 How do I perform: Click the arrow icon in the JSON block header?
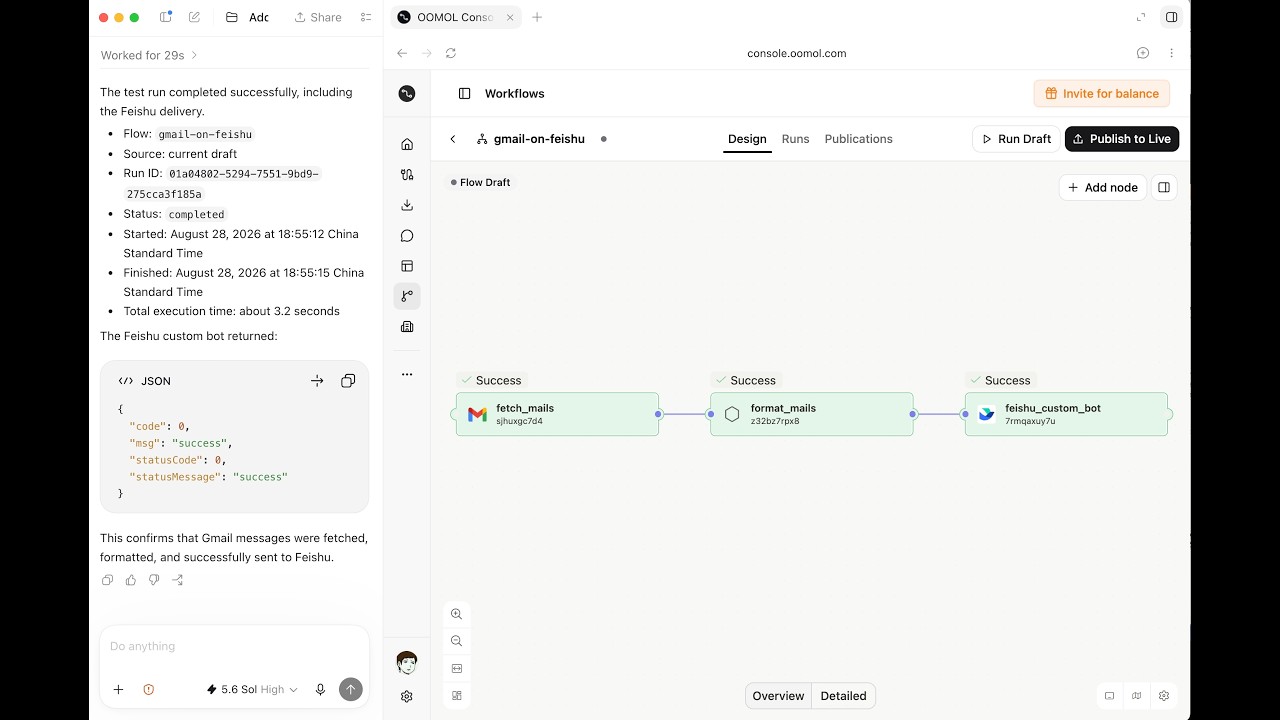pos(317,381)
